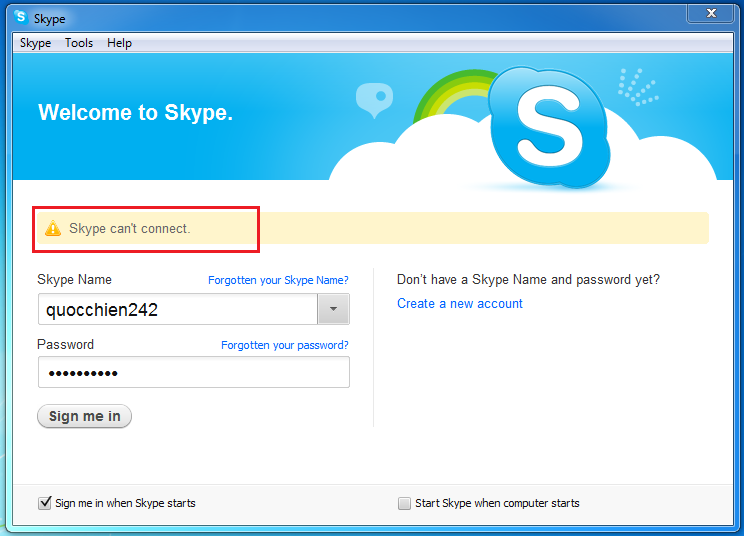Open the Help menu

coord(119,43)
